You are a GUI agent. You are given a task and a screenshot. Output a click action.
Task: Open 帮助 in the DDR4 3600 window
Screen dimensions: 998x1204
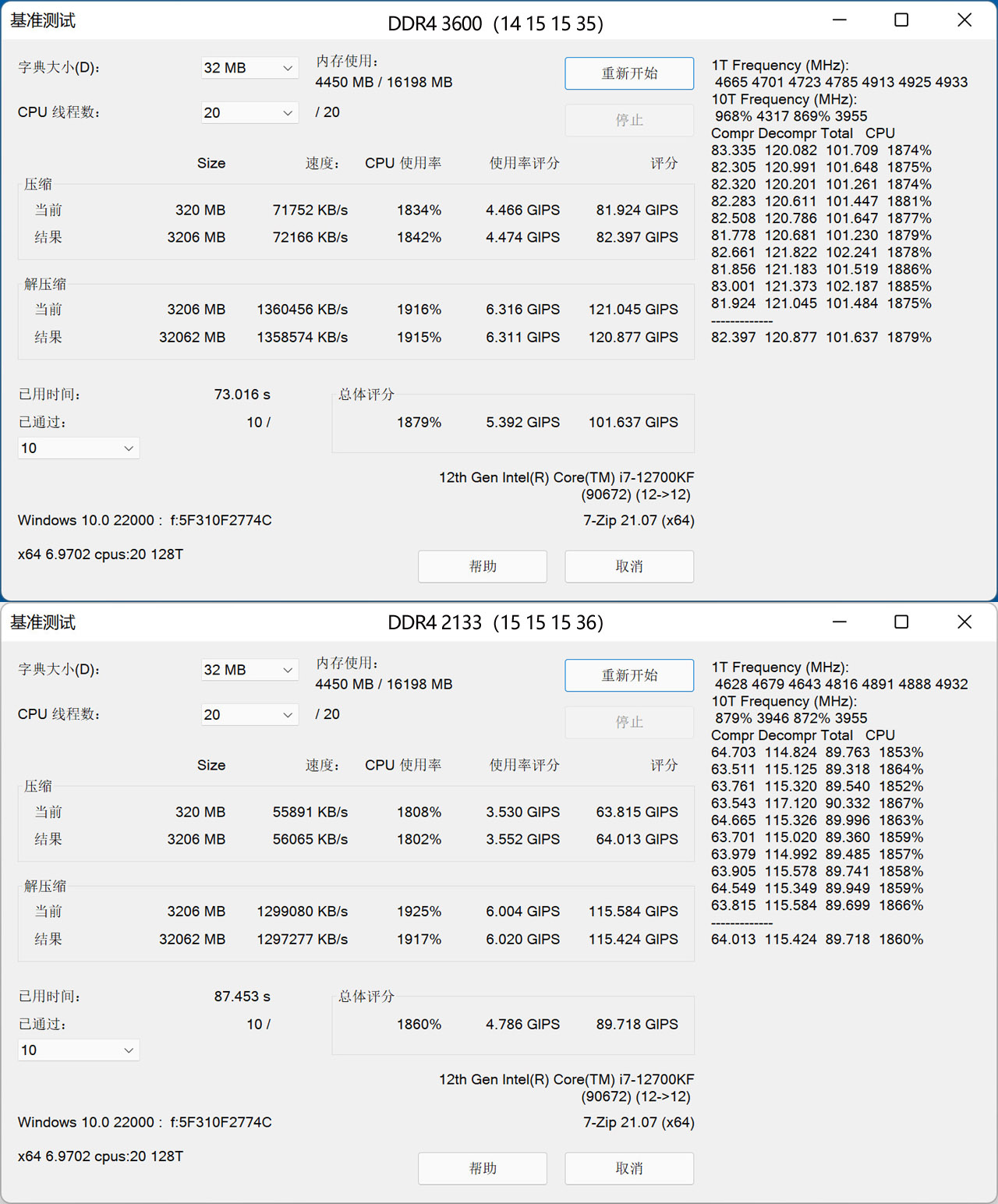tap(482, 566)
